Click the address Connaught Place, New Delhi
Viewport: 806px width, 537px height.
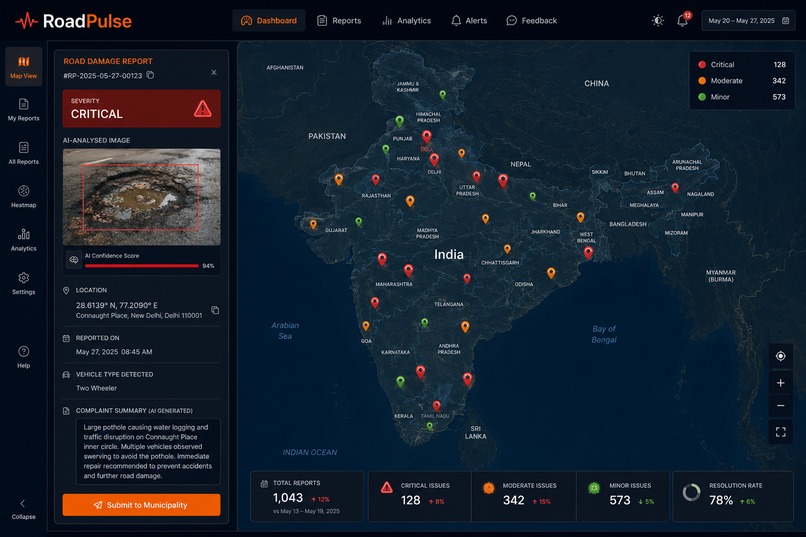[x=139, y=316]
